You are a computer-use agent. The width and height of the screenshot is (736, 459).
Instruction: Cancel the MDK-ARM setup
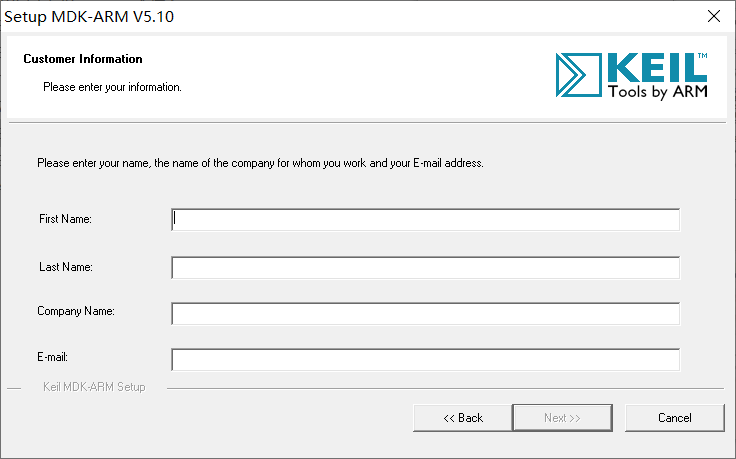click(674, 418)
